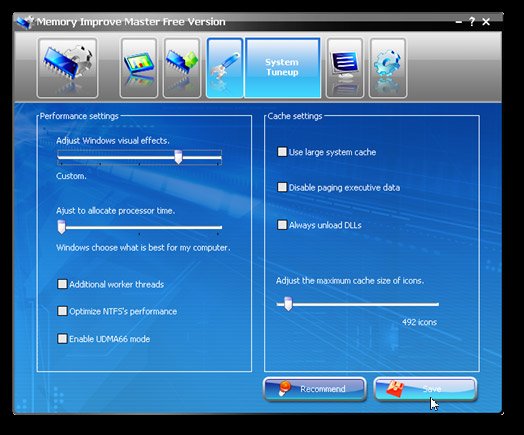
Task: Toggle Always unload DLLs checkbox
Action: 282,225
